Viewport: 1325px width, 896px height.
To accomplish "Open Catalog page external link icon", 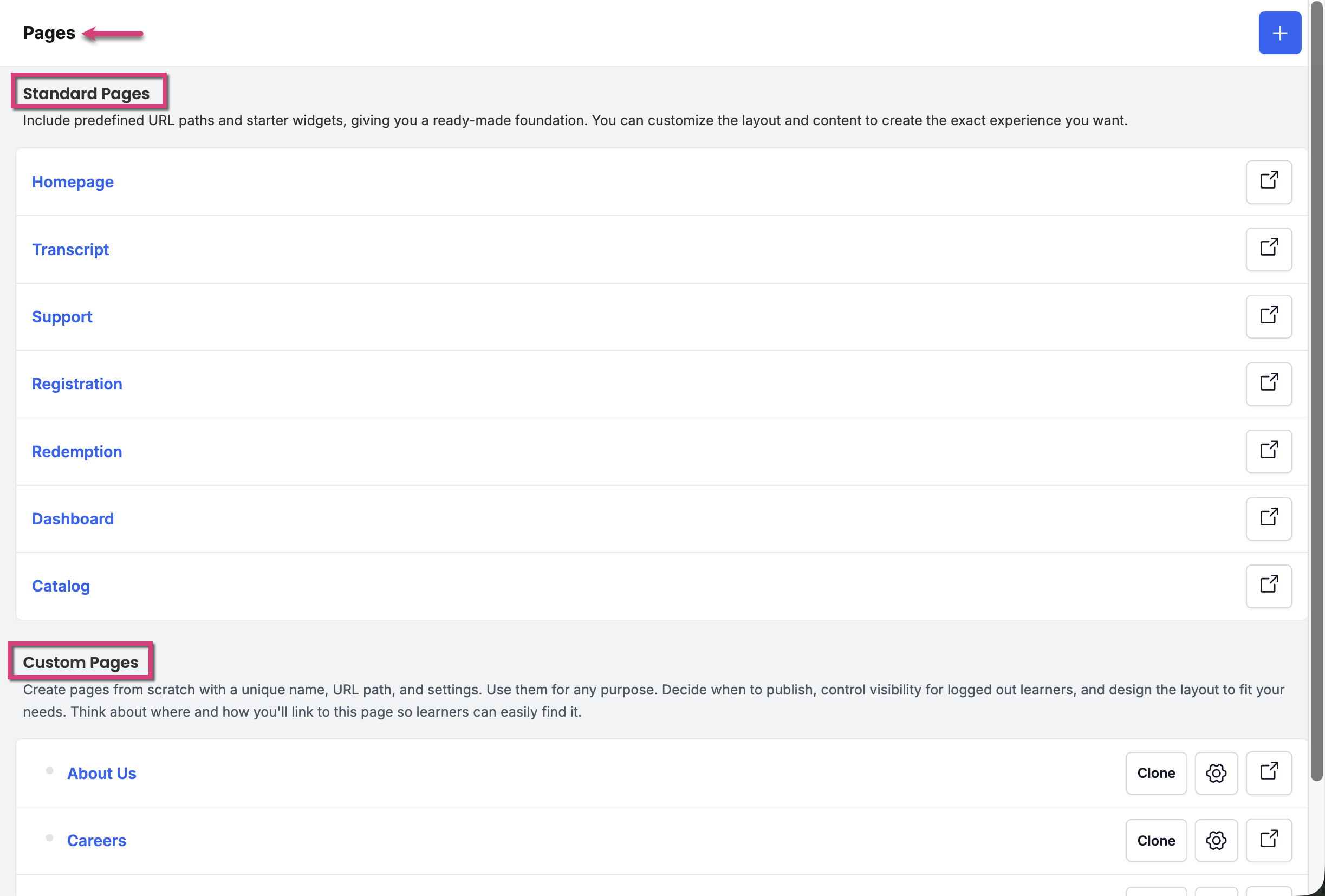I will [1269, 586].
